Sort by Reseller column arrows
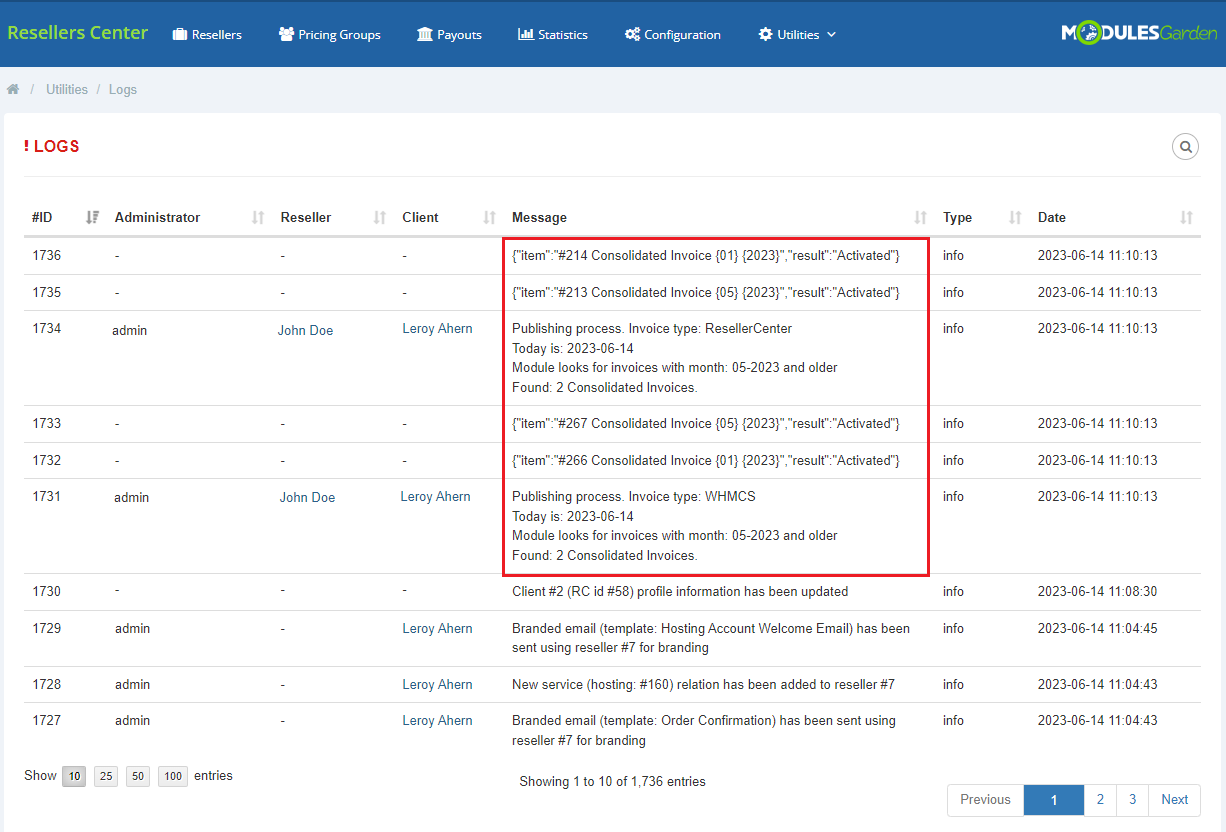 [380, 217]
